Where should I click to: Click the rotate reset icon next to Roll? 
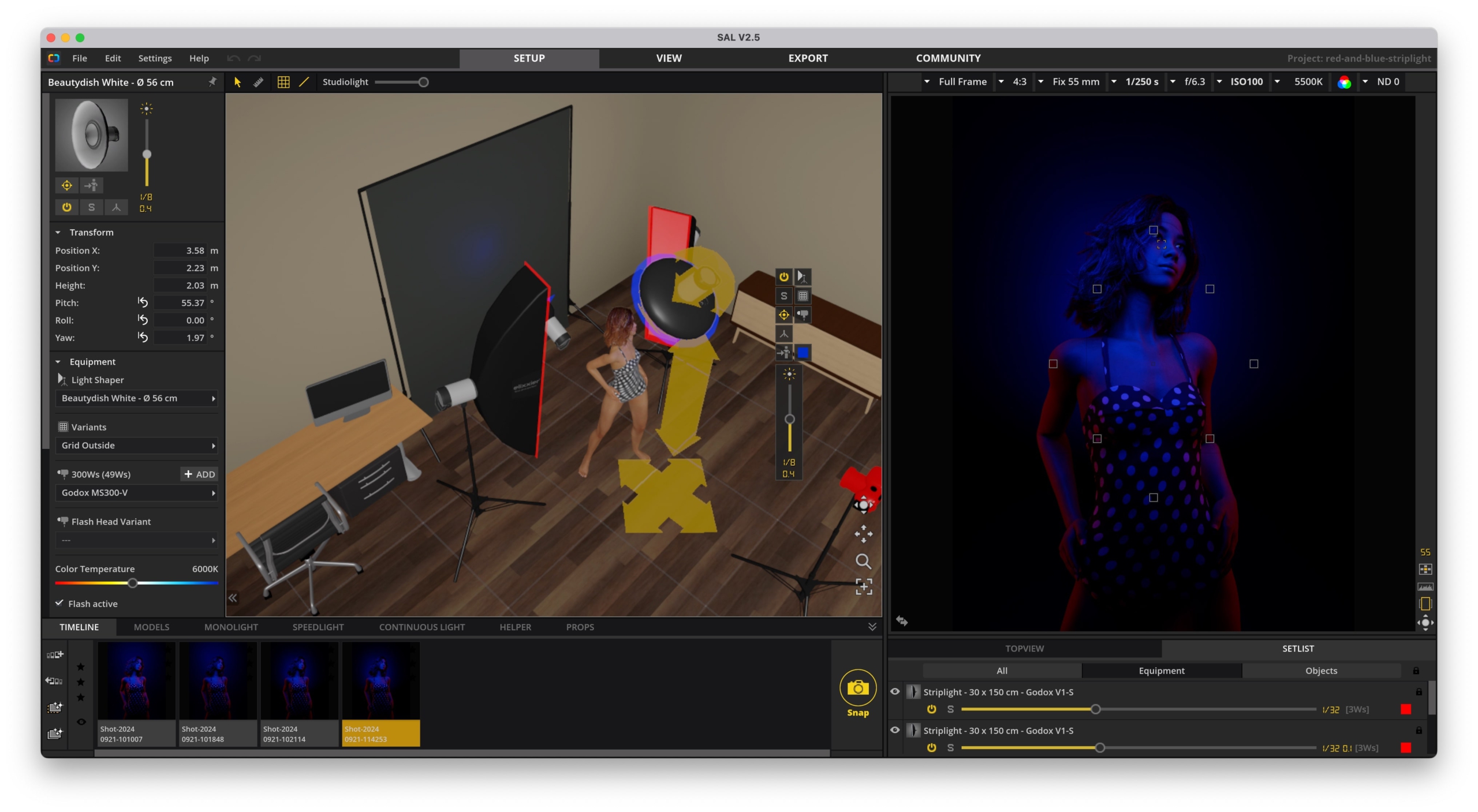[x=143, y=320]
